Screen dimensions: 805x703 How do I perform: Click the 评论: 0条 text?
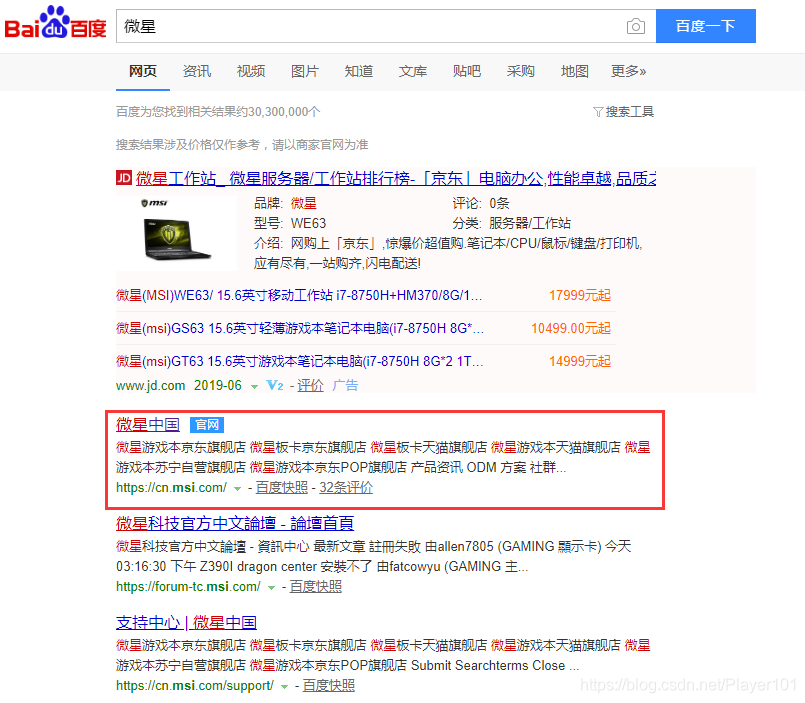pyautogui.click(x=481, y=203)
